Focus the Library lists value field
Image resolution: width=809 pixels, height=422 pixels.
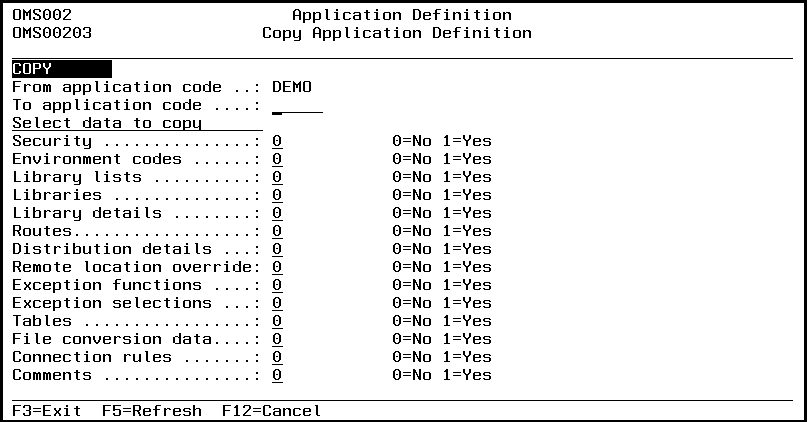tap(277, 177)
